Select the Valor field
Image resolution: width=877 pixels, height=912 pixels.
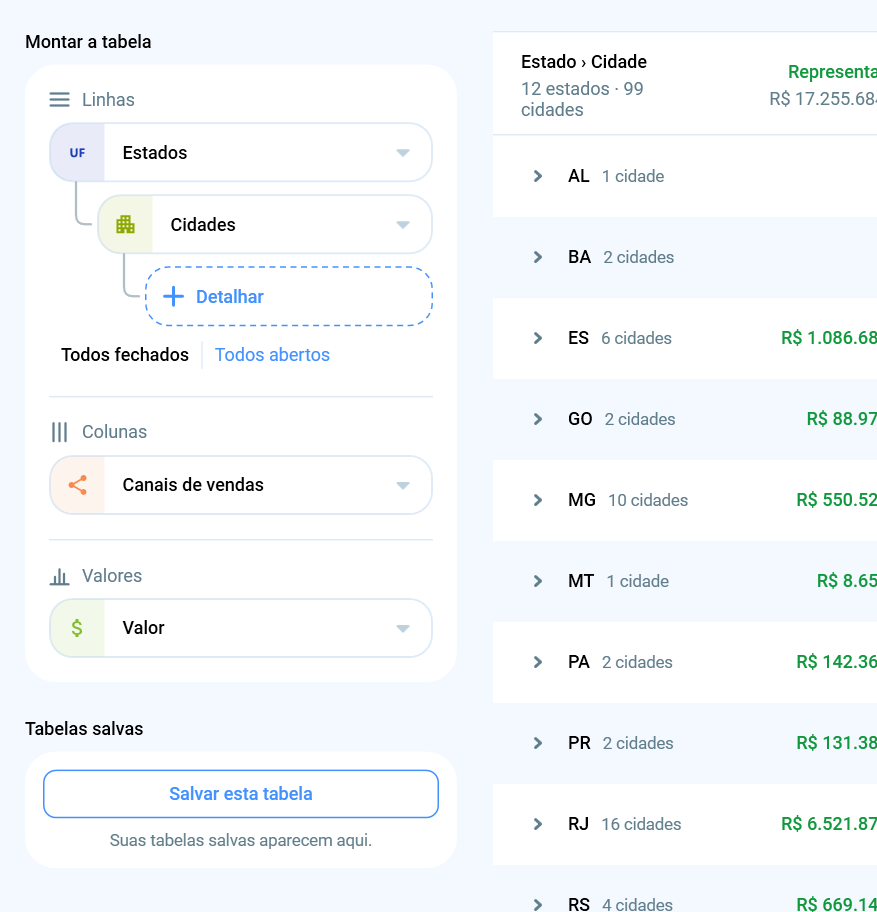241,628
